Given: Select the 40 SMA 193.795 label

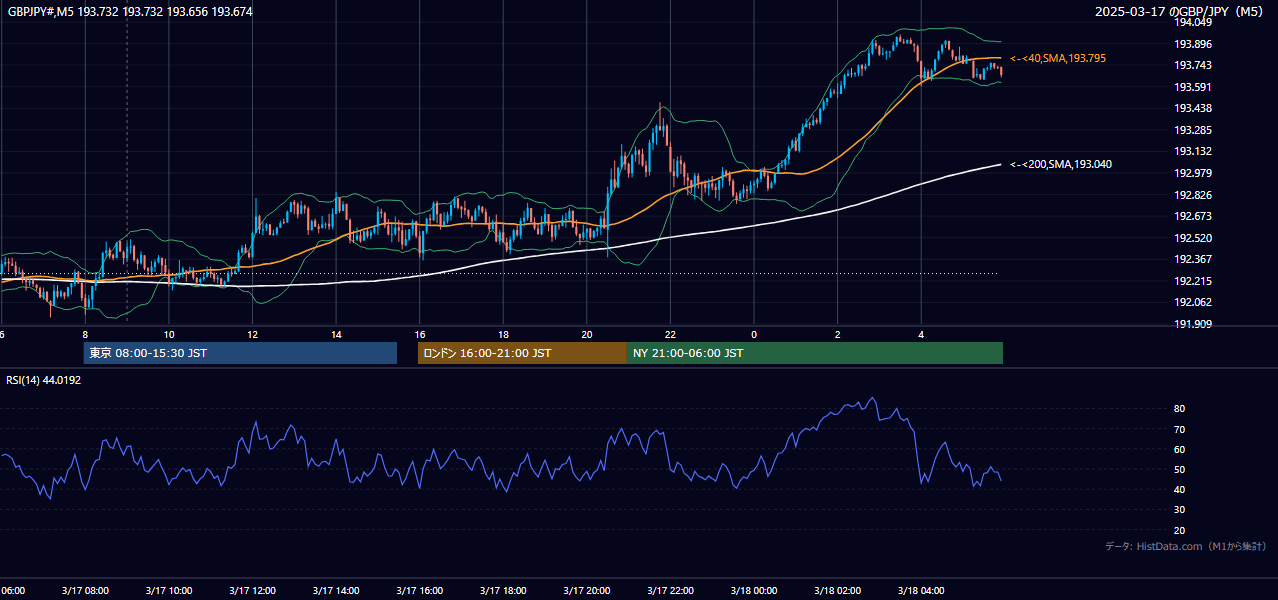Looking at the screenshot, I should pos(1058,59).
